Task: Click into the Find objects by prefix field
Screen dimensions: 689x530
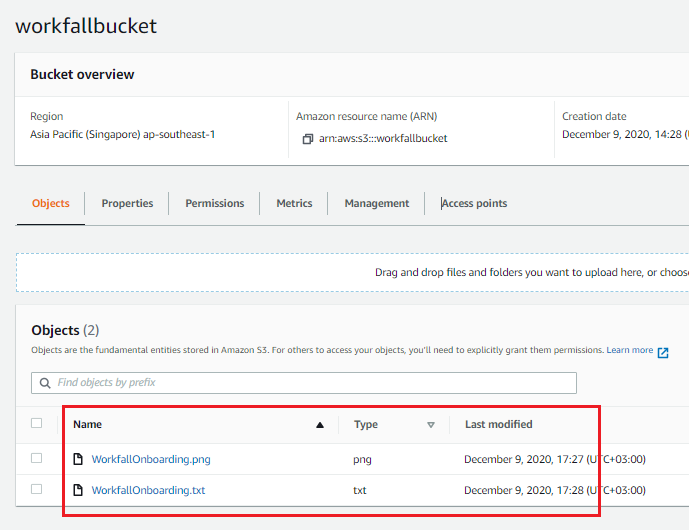Action: pos(304,383)
